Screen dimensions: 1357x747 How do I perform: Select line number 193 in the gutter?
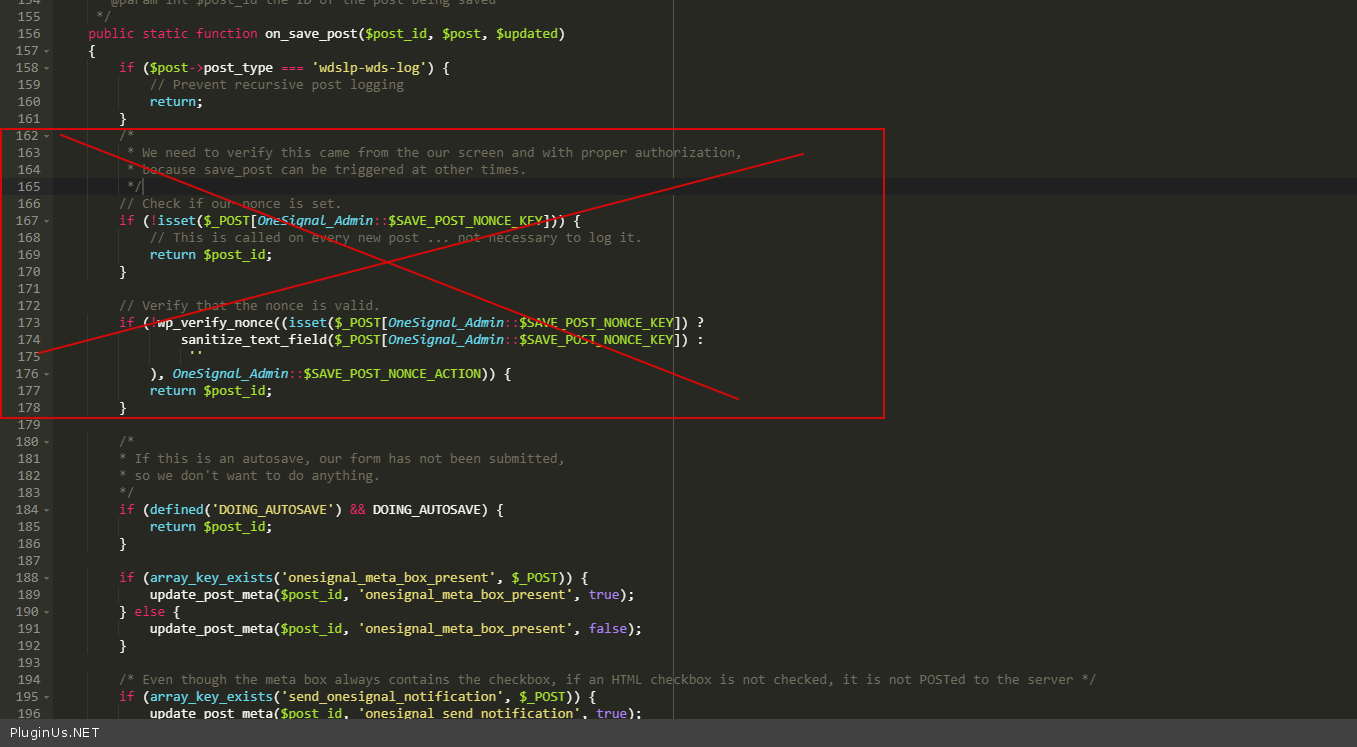click(x=28, y=662)
